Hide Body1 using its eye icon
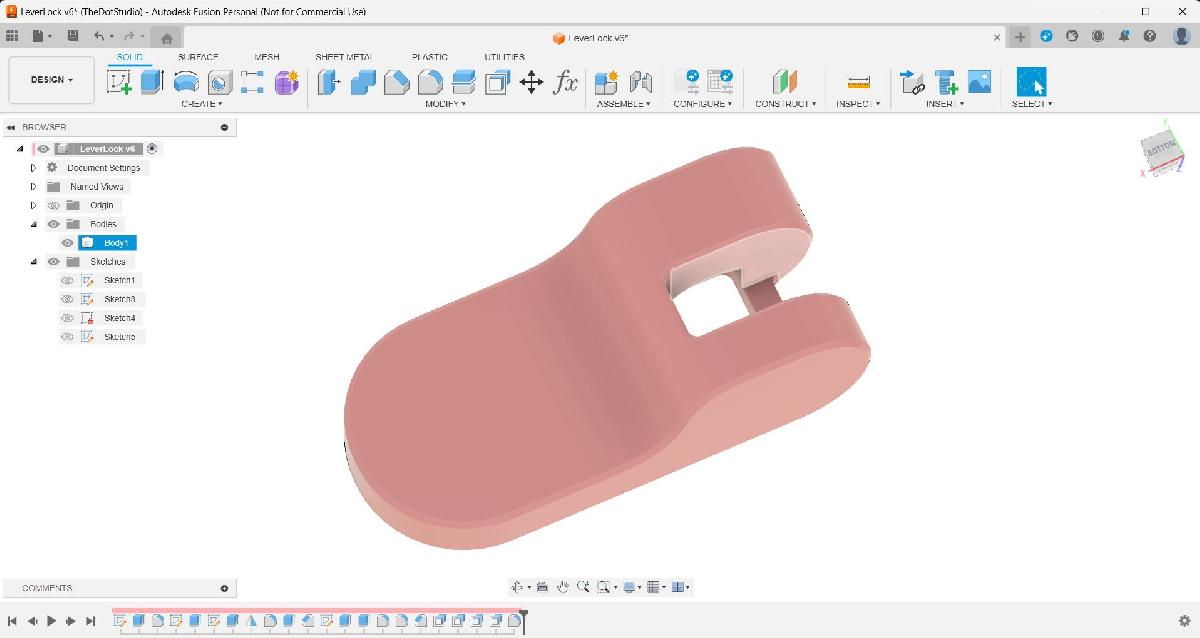The height and width of the screenshot is (638, 1200). click(68, 243)
